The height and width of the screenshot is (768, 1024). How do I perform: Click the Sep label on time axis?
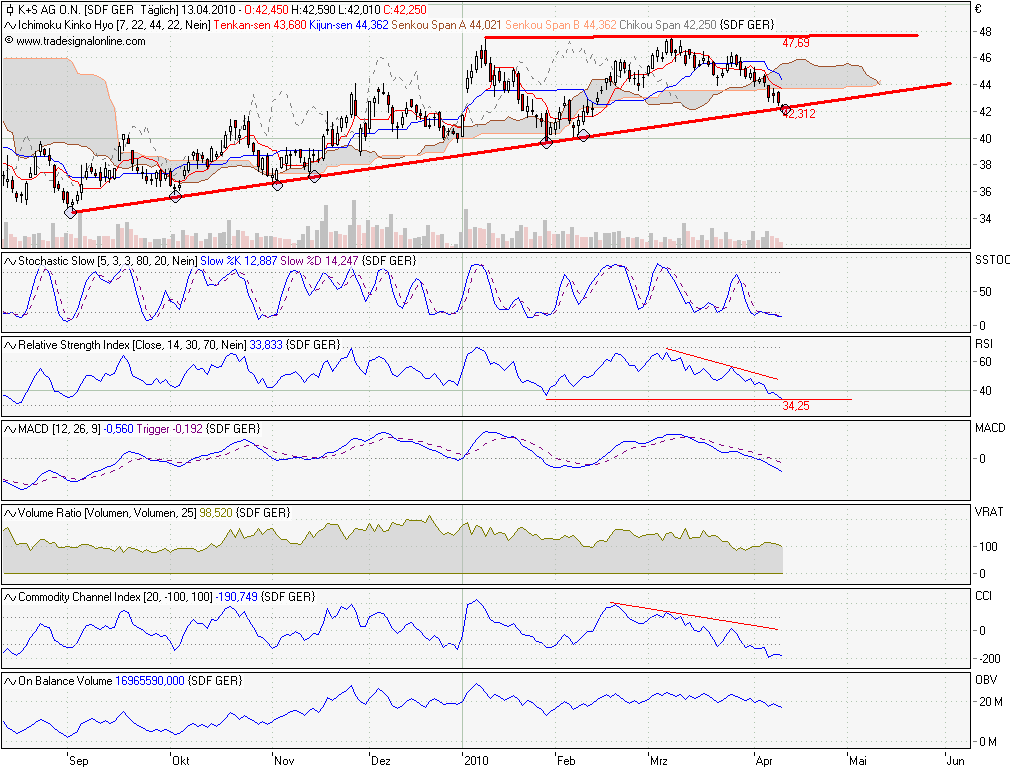point(78,761)
